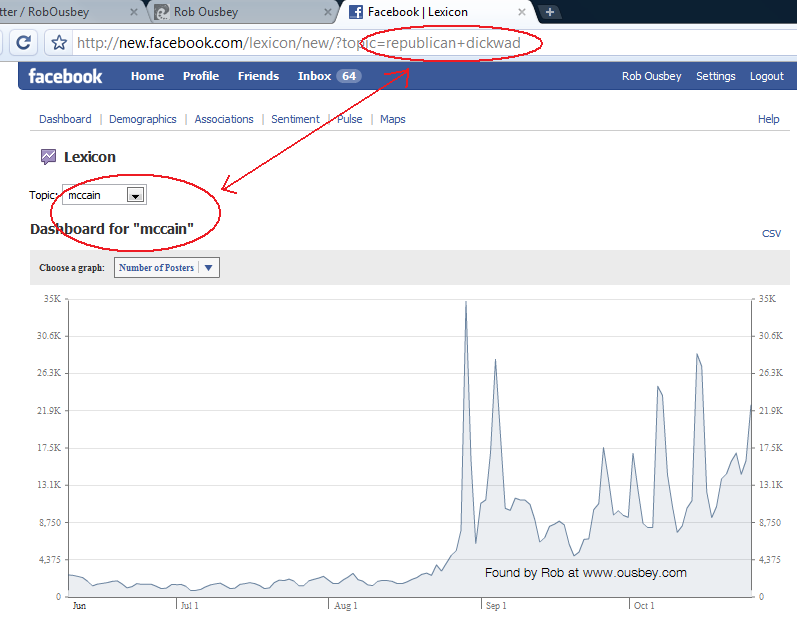Click the Oct 1 label on the chart axis
The width and height of the screenshot is (797, 620).
tap(643, 606)
